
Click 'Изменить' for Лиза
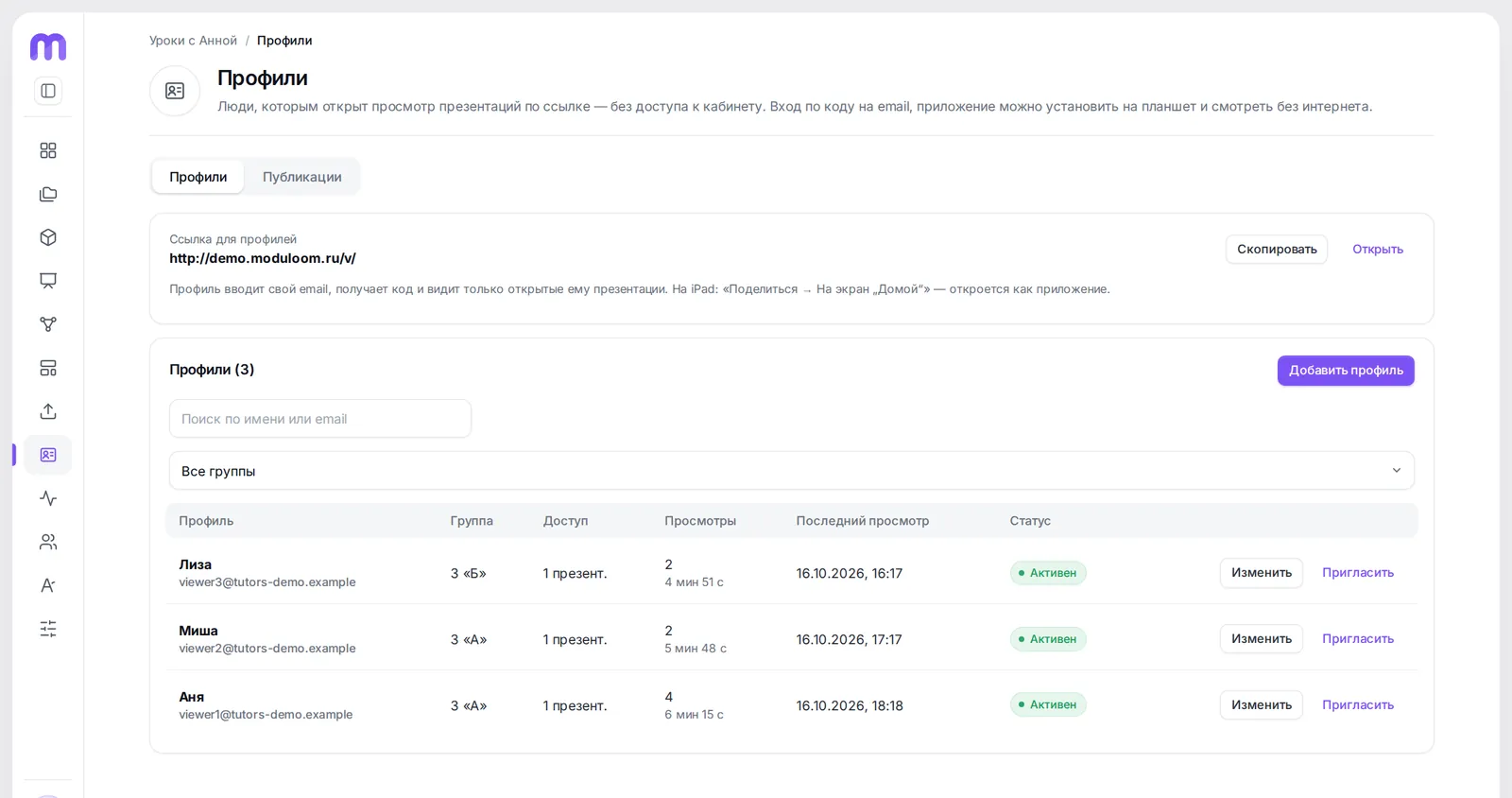[x=1262, y=573]
